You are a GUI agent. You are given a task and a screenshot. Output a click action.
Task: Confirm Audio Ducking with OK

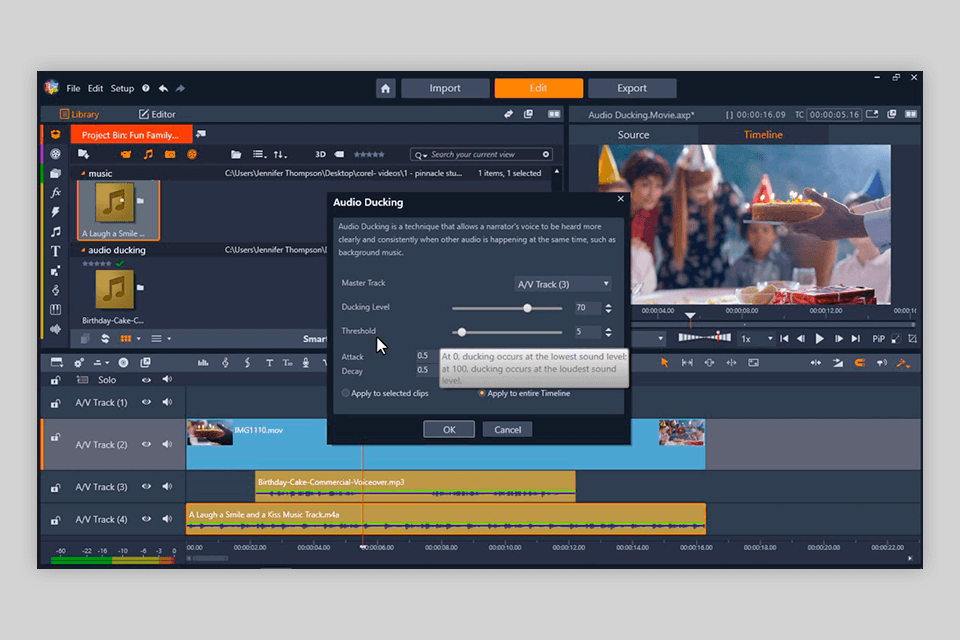(449, 429)
